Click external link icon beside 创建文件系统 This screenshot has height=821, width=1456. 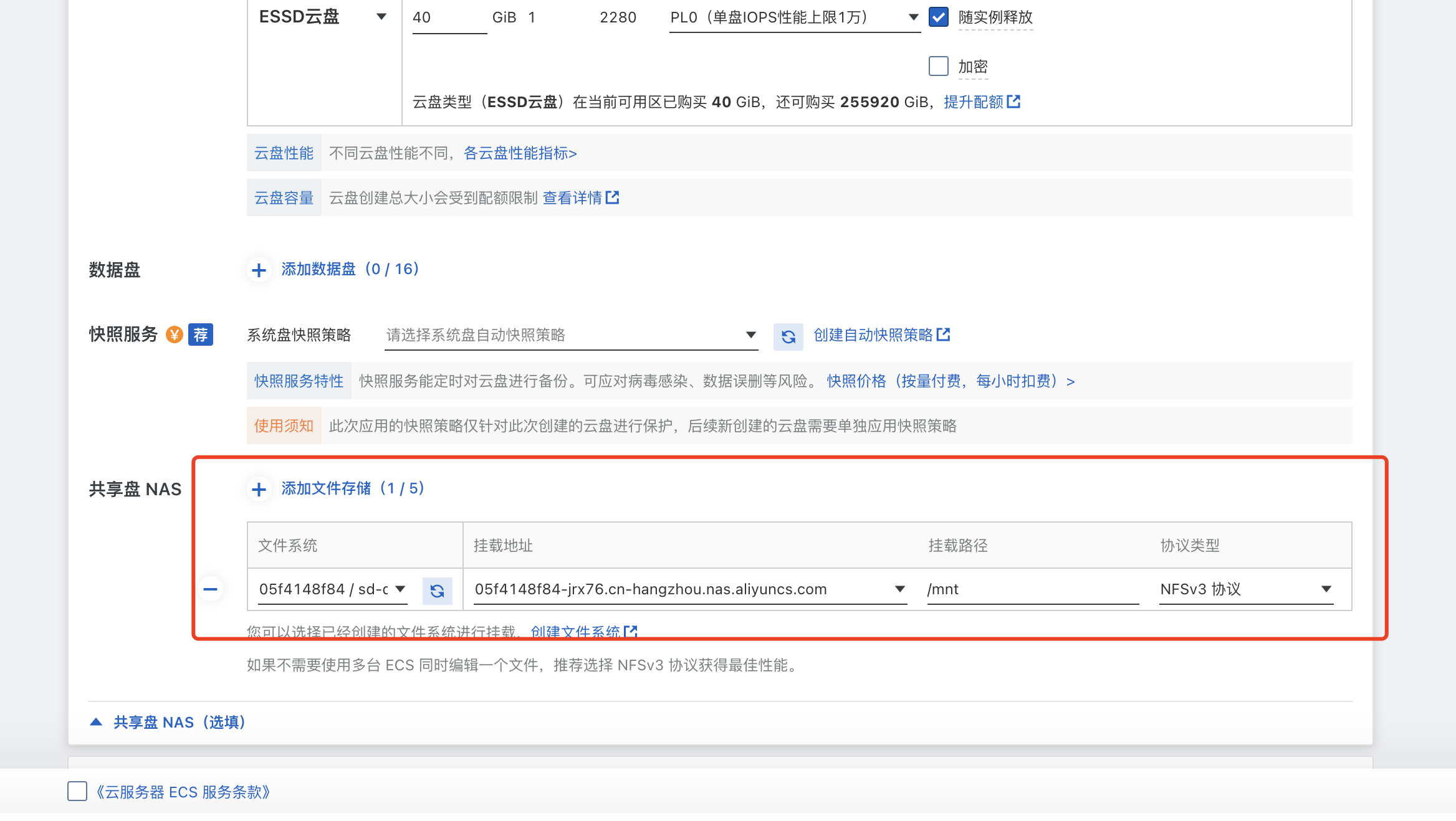point(630,631)
